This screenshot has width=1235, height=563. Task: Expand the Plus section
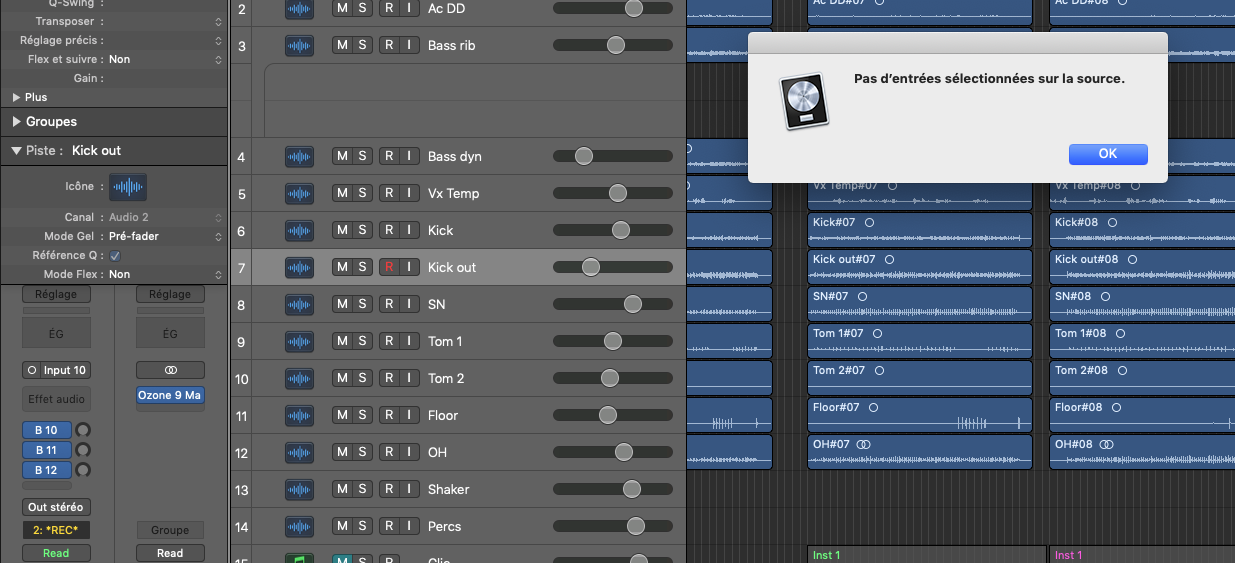[x=16, y=97]
